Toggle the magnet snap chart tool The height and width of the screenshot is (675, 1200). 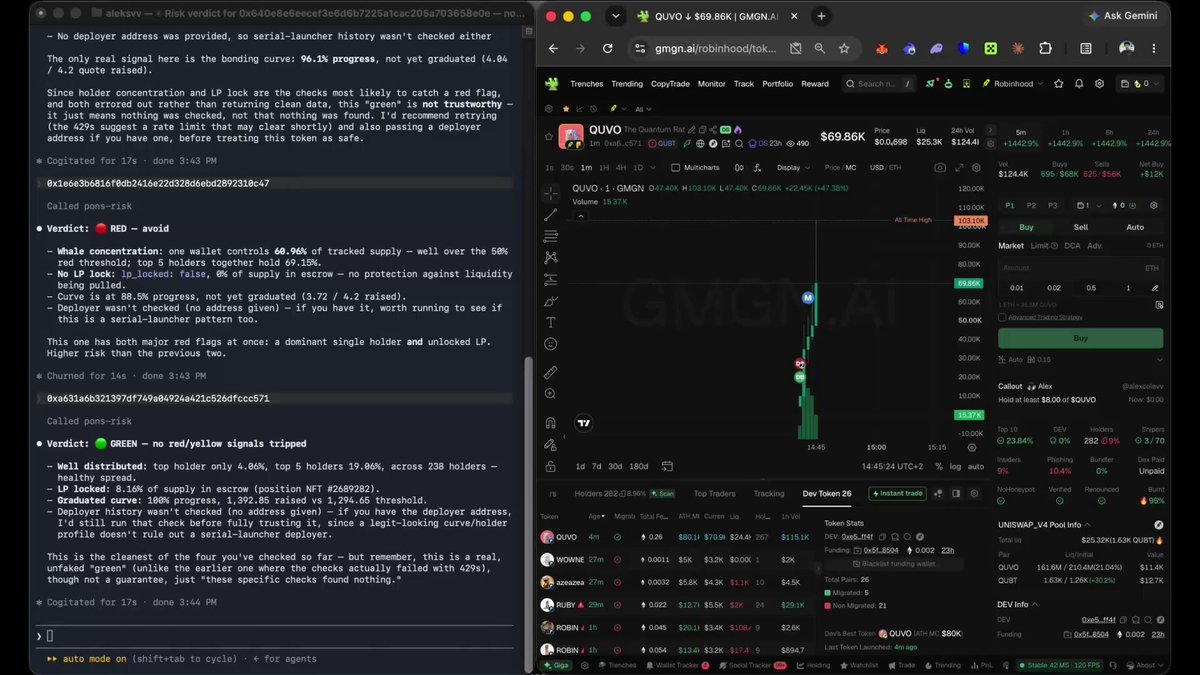pyautogui.click(x=550, y=423)
